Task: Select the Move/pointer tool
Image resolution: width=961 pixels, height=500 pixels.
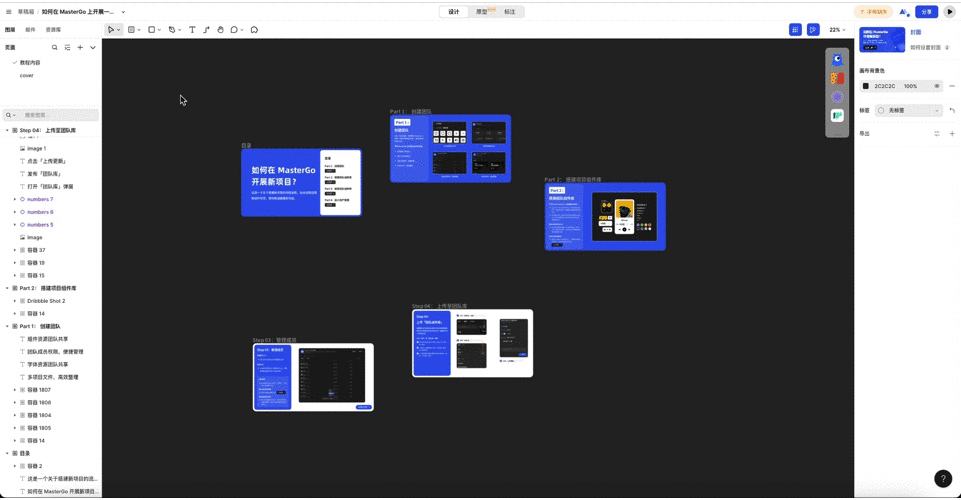Action: pyautogui.click(x=111, y=29)
